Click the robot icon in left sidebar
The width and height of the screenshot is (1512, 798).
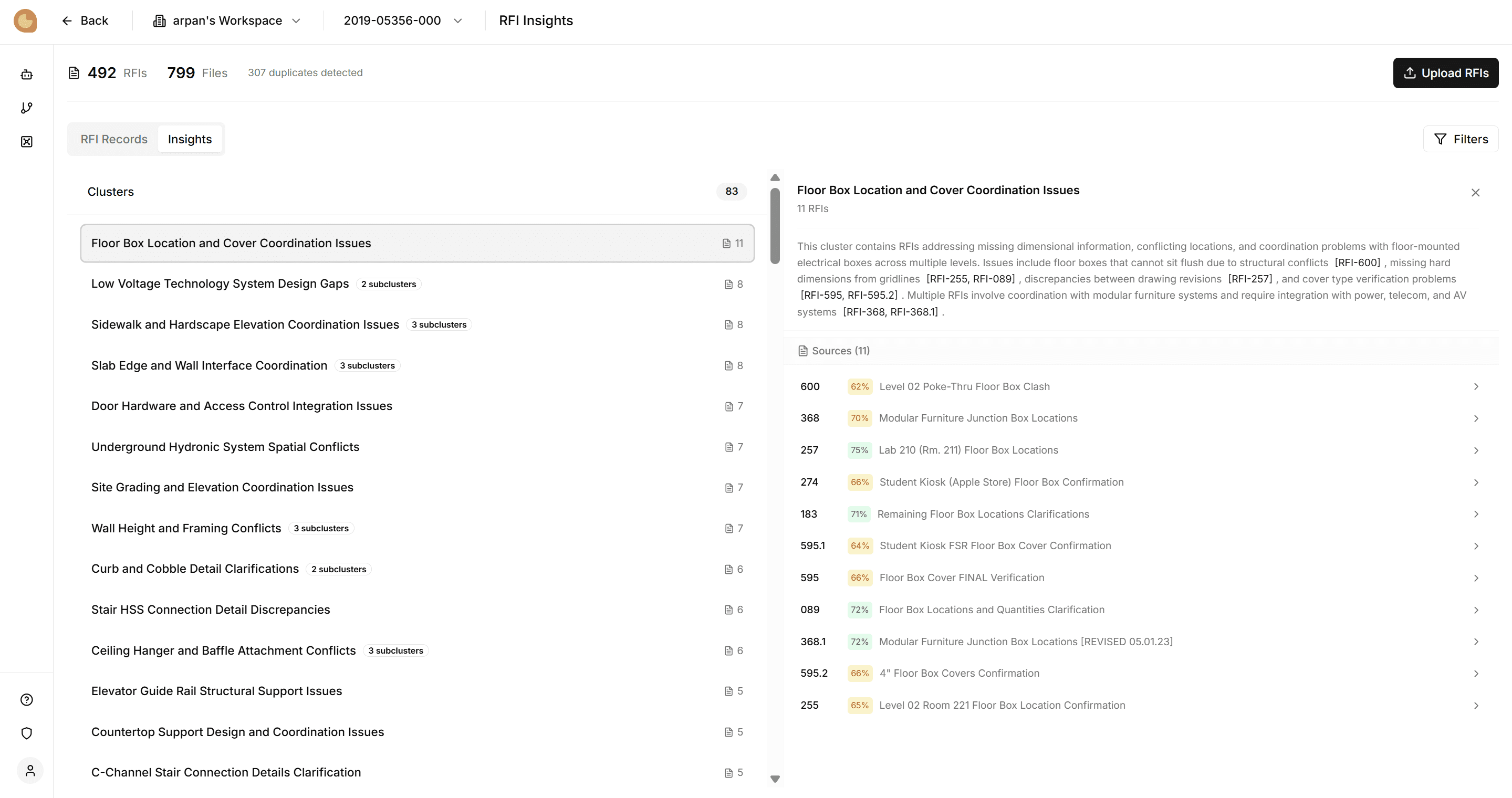(26, 75)
